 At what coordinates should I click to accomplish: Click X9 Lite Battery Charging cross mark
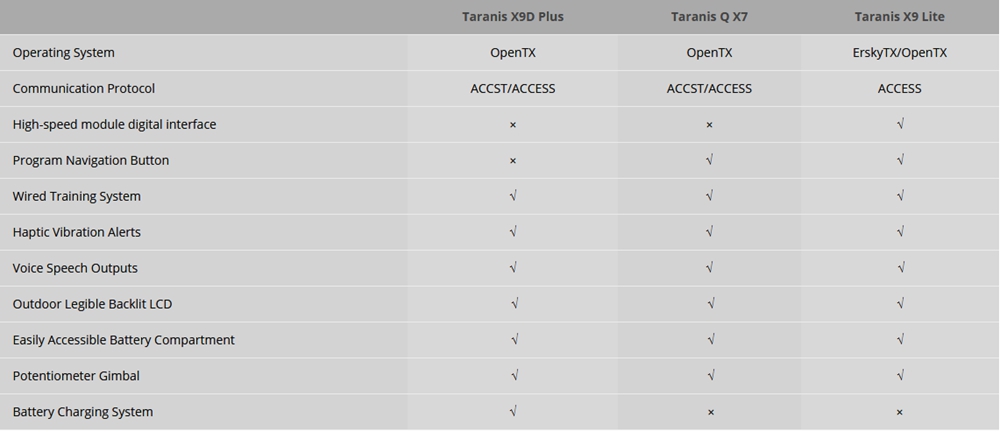900,412
